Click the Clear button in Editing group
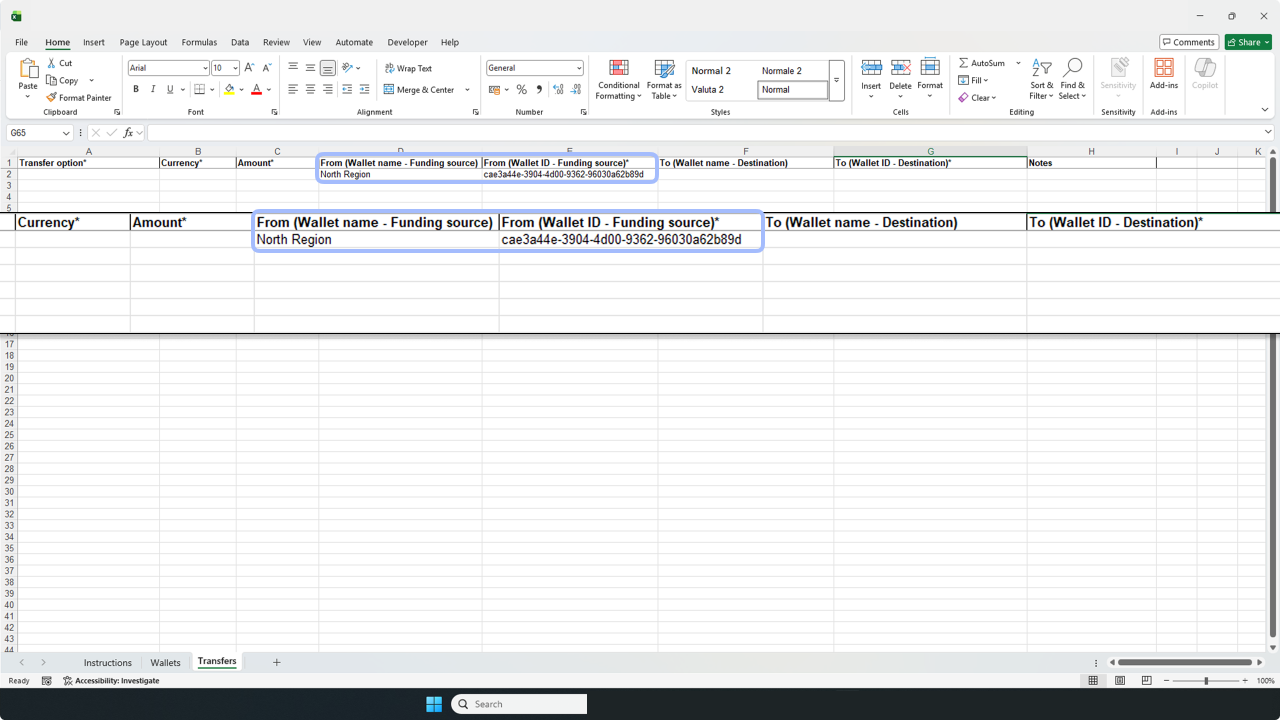Screen dimensions: 1280x720 click(975, 98)
